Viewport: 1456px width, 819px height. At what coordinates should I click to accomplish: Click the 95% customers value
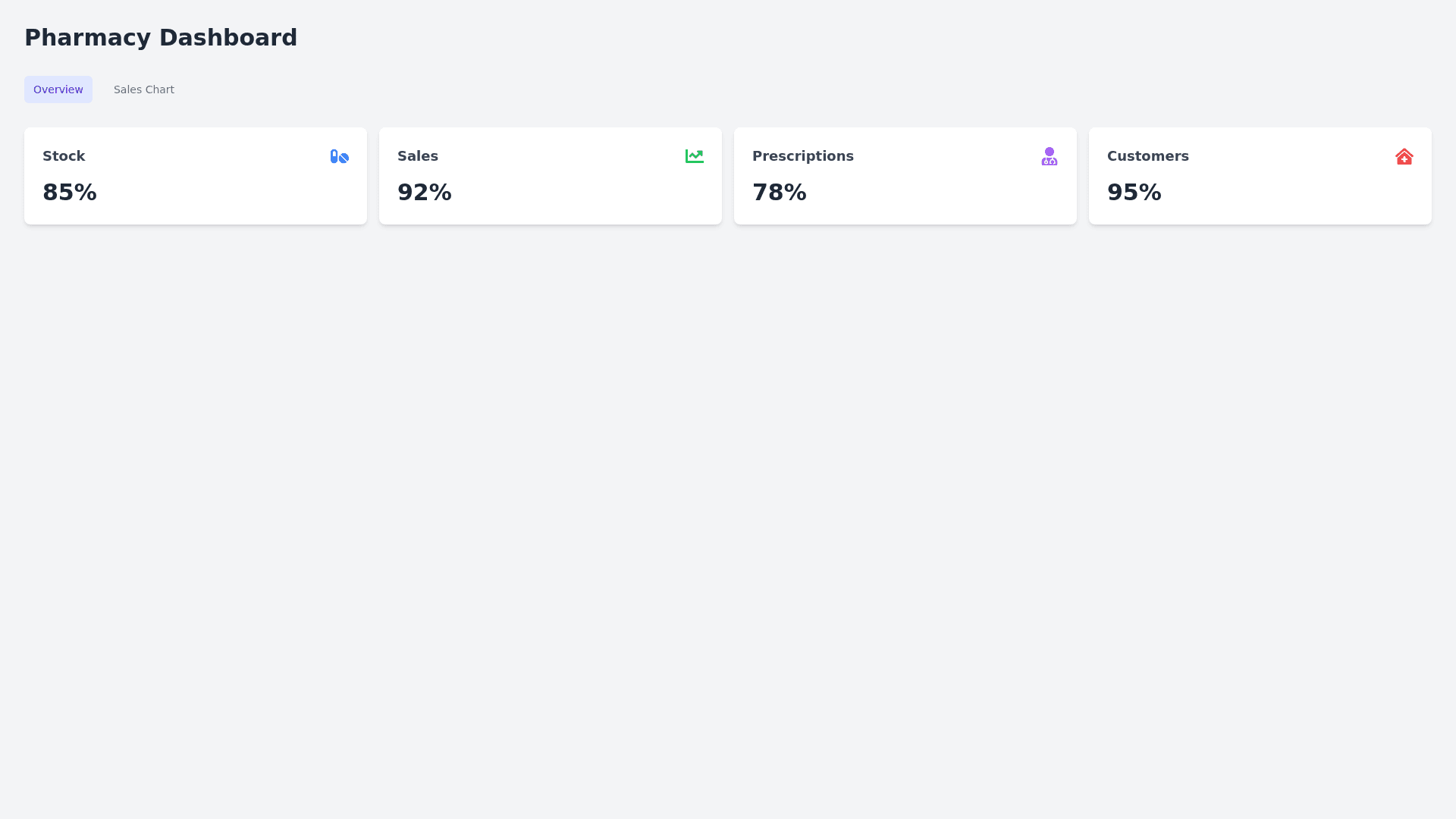click(x=1134, y=193)
